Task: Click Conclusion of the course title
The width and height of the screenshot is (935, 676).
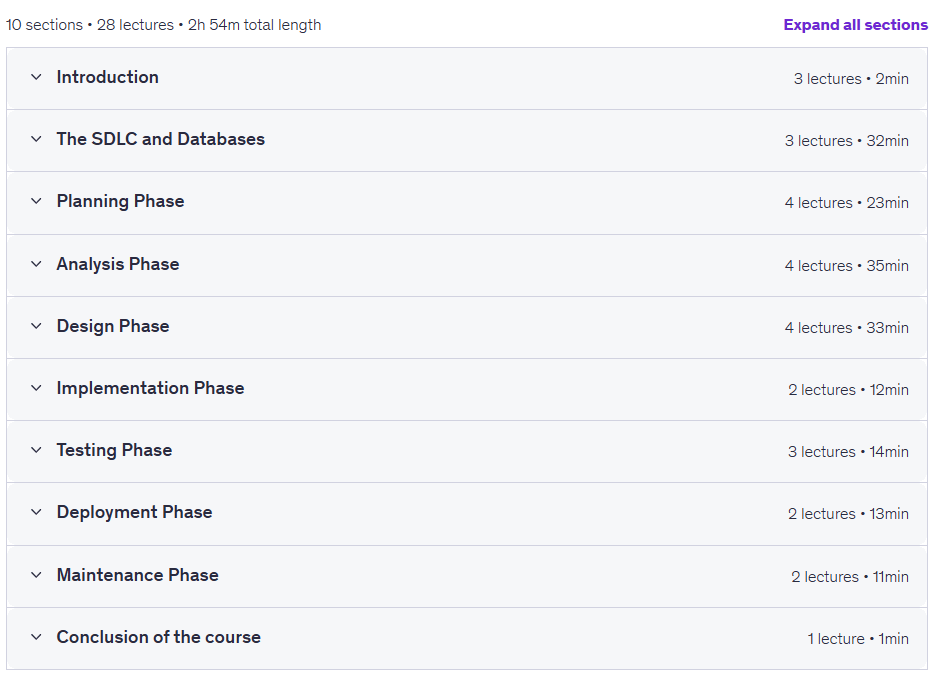Action: click(x=159, y=637)
